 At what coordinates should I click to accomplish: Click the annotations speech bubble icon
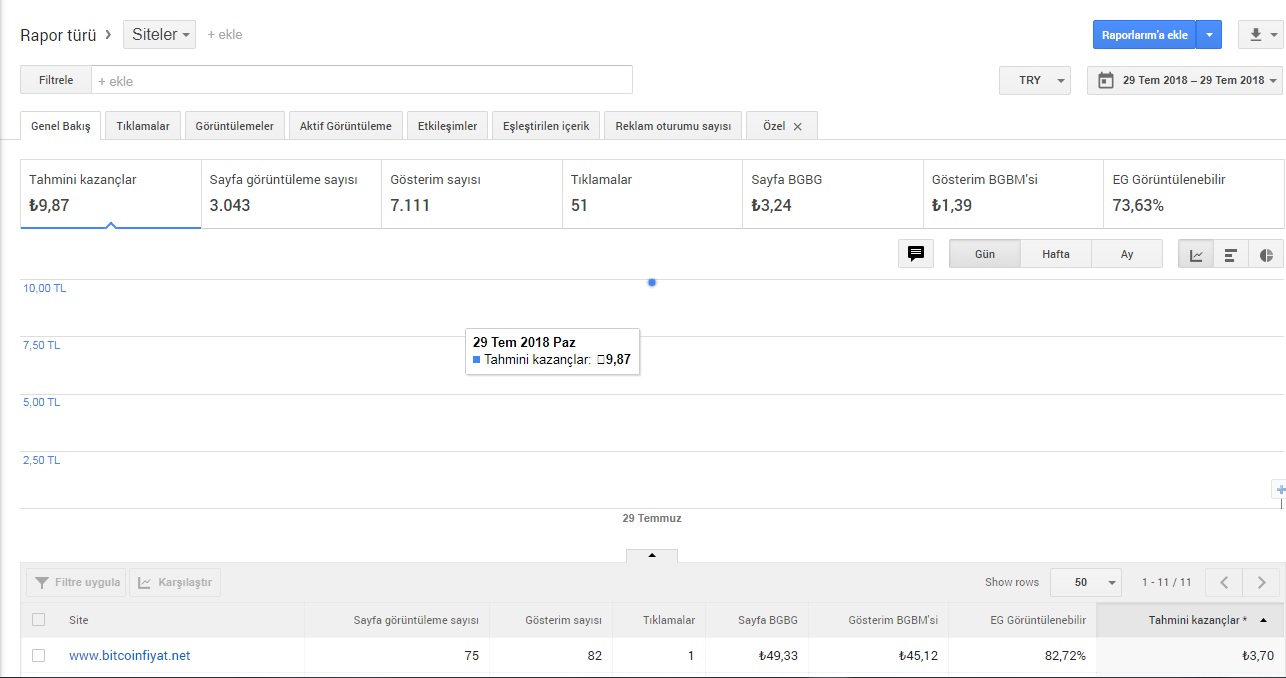(915, 254)
